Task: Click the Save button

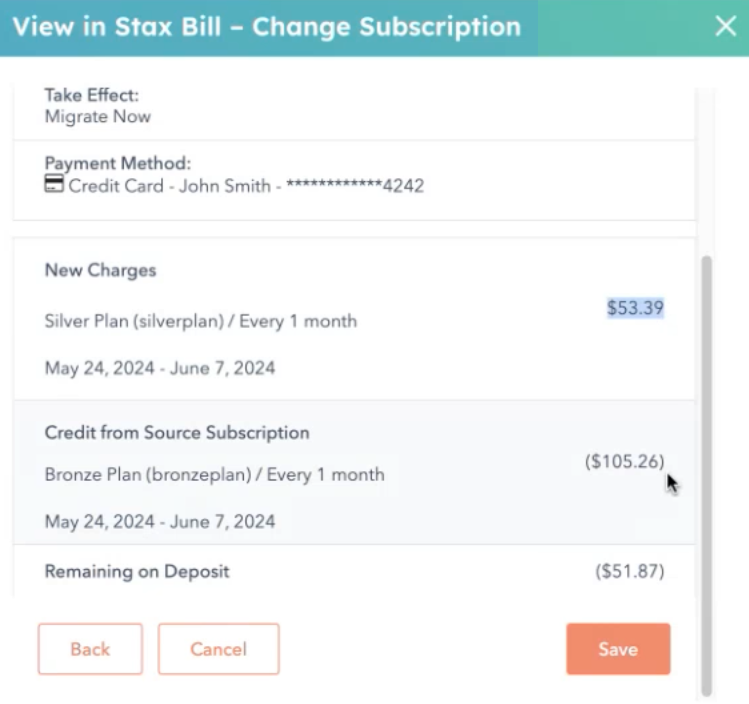Action: pos(618,649)
